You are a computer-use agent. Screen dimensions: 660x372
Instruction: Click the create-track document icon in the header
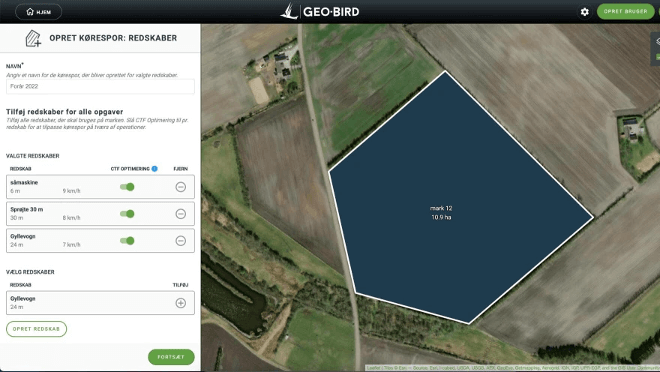coord(33,38)
